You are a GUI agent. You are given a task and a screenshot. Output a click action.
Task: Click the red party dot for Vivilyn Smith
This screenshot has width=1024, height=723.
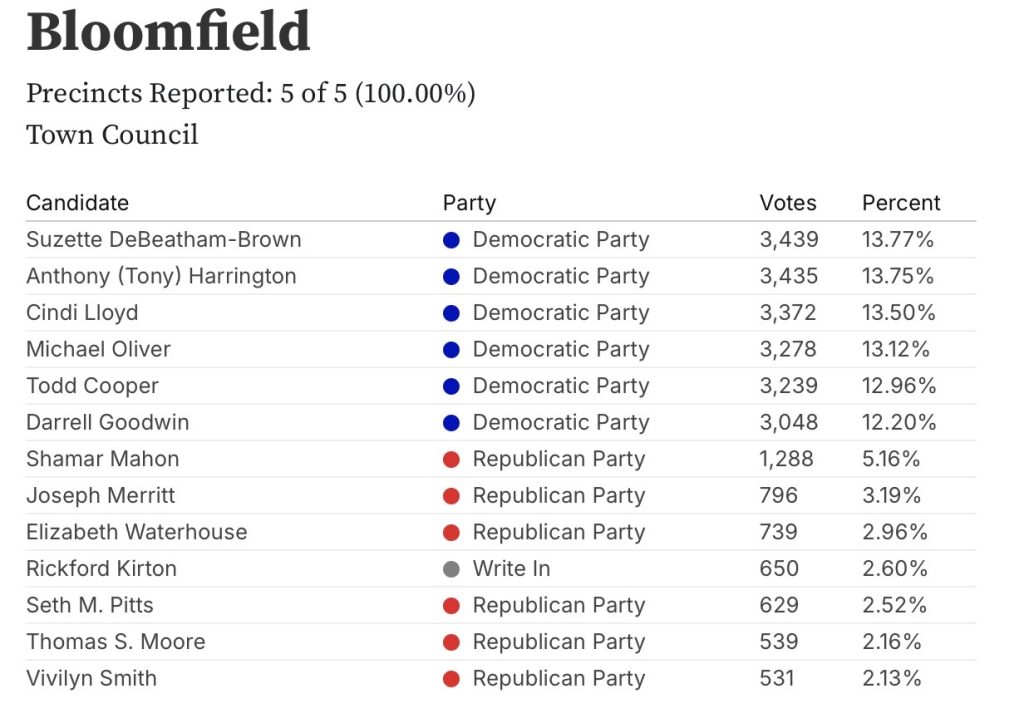click(451, 679)
